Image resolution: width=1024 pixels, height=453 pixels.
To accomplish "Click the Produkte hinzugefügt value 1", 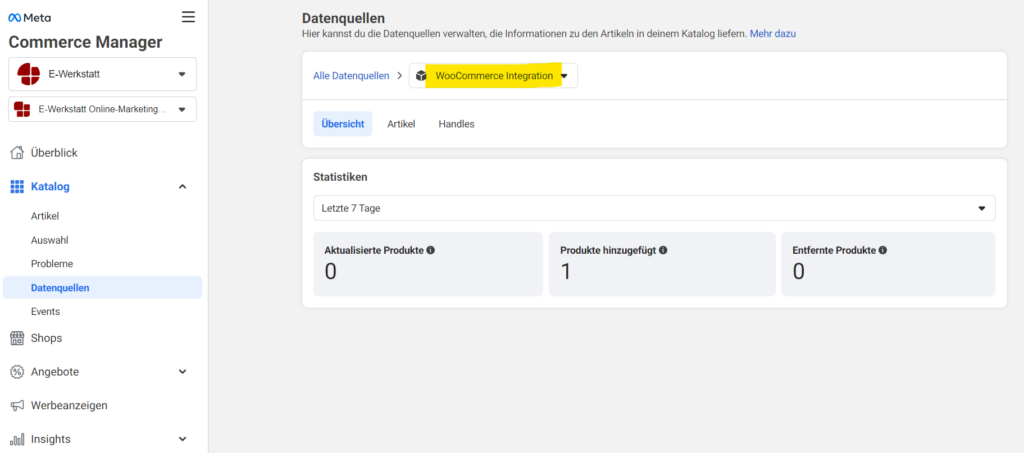I will tap(566, 272).
